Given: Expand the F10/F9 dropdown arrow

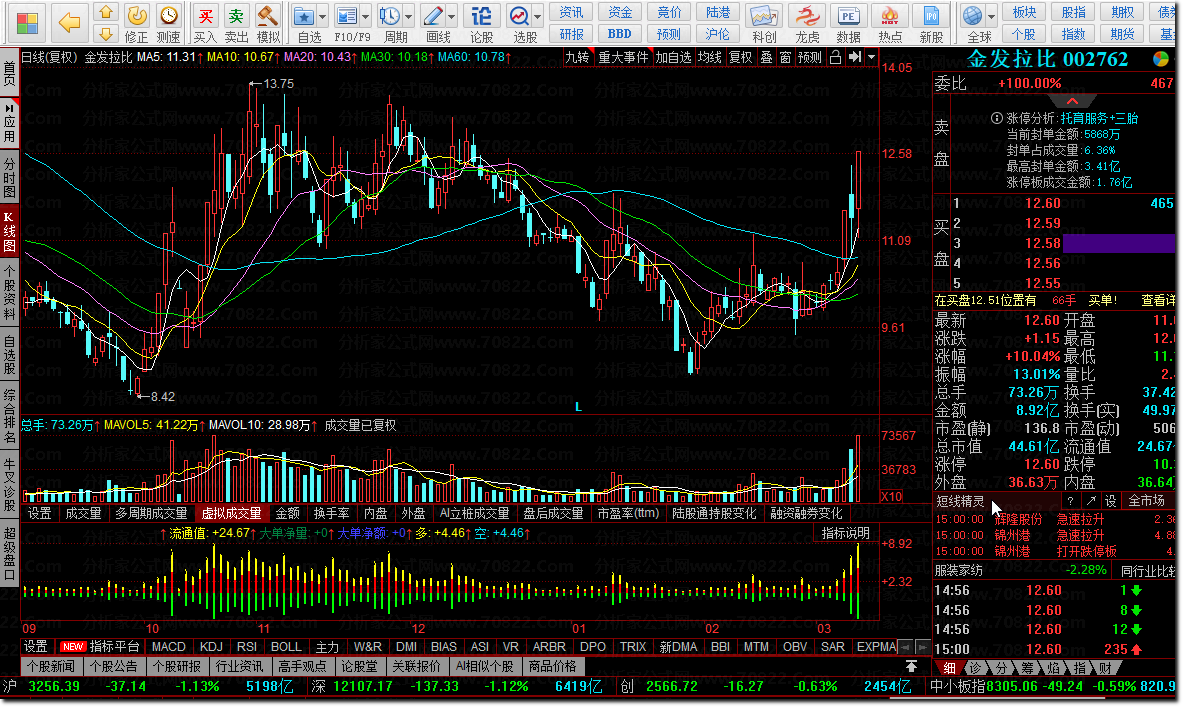Looking at the screenshot, I should (365, 17).
